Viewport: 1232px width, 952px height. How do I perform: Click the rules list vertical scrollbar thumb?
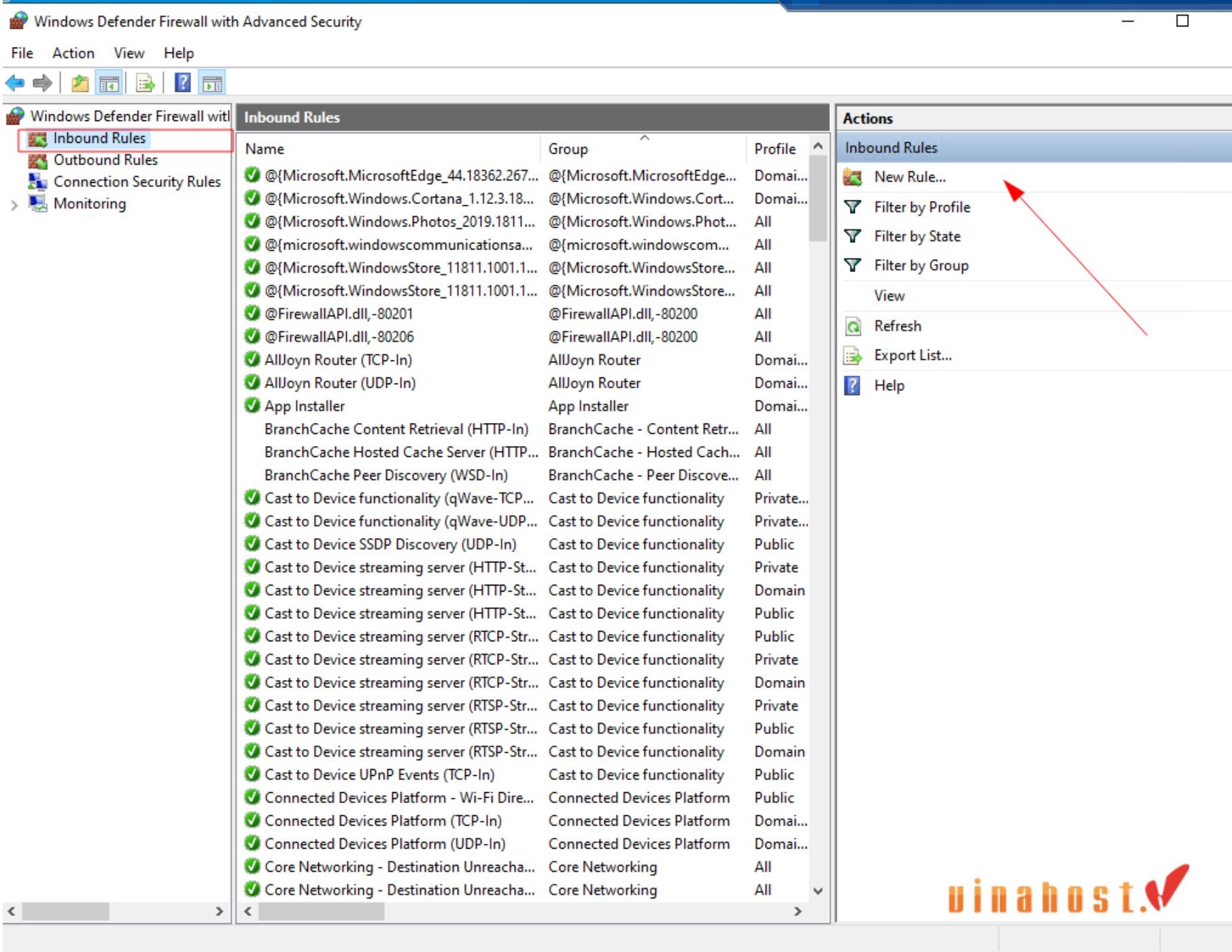(x=818, y=199)
